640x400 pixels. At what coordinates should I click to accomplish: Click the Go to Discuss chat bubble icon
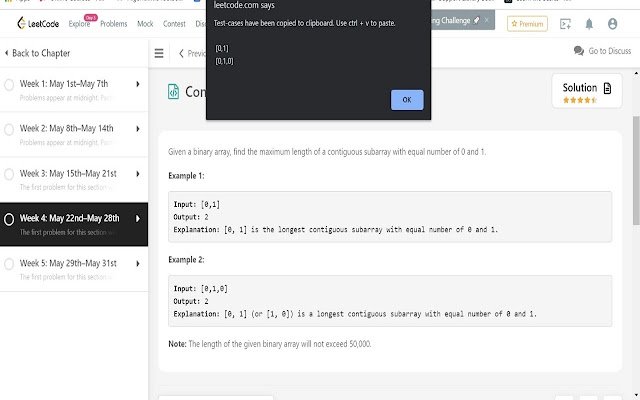coord(578,51)
